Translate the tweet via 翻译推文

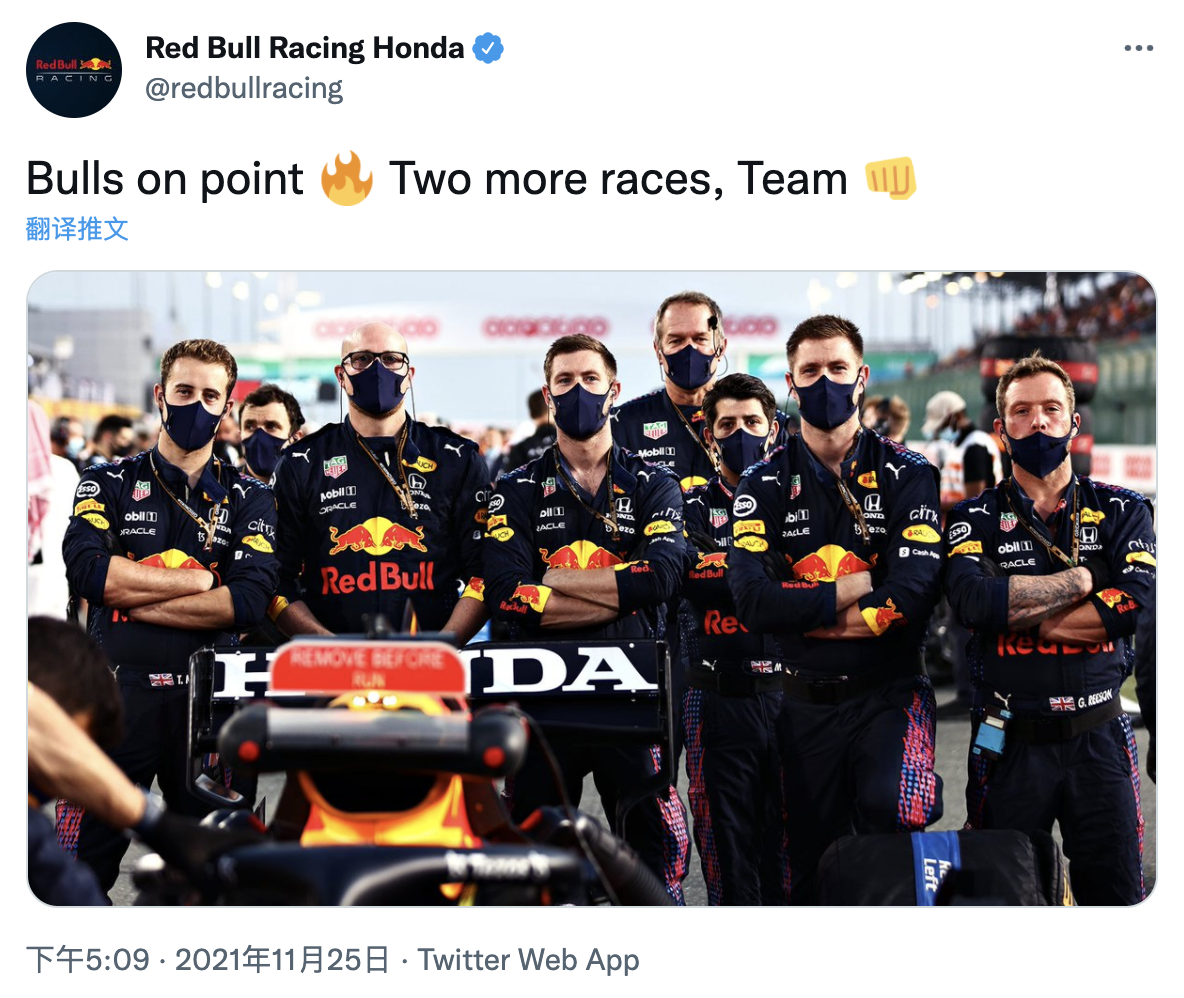pos(77,228)
